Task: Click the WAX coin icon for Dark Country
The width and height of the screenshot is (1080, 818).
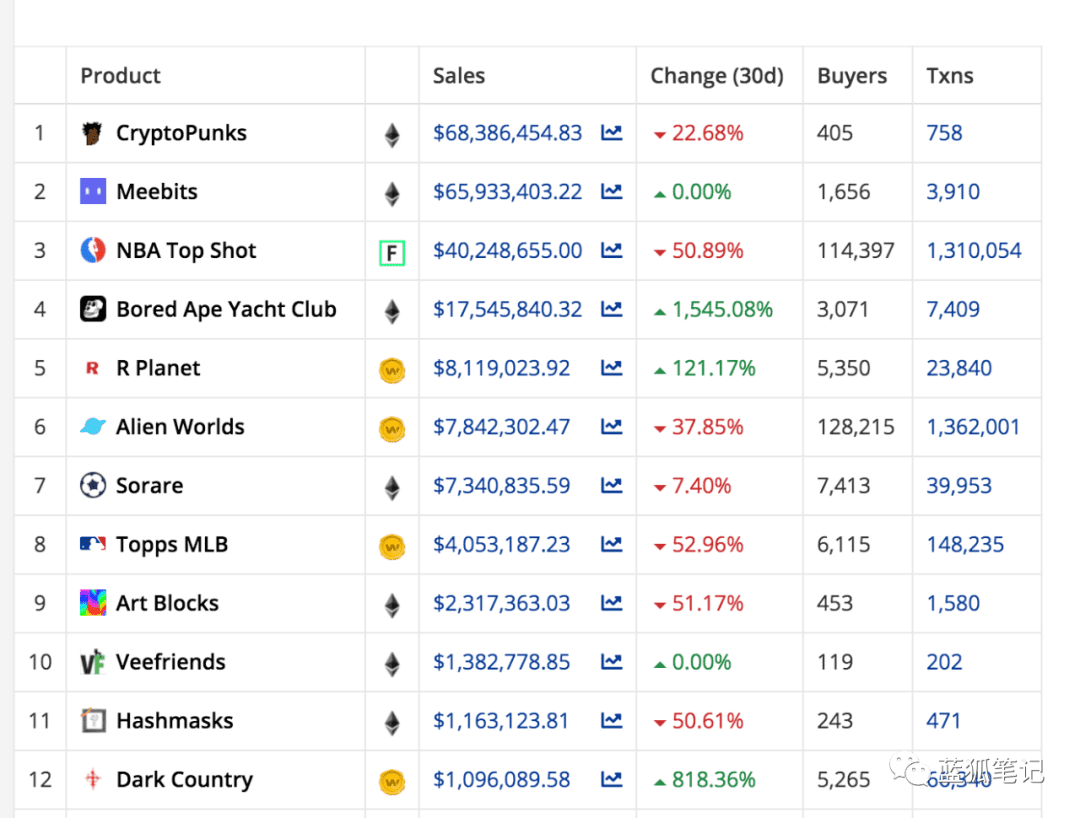Action: (392, 782)
